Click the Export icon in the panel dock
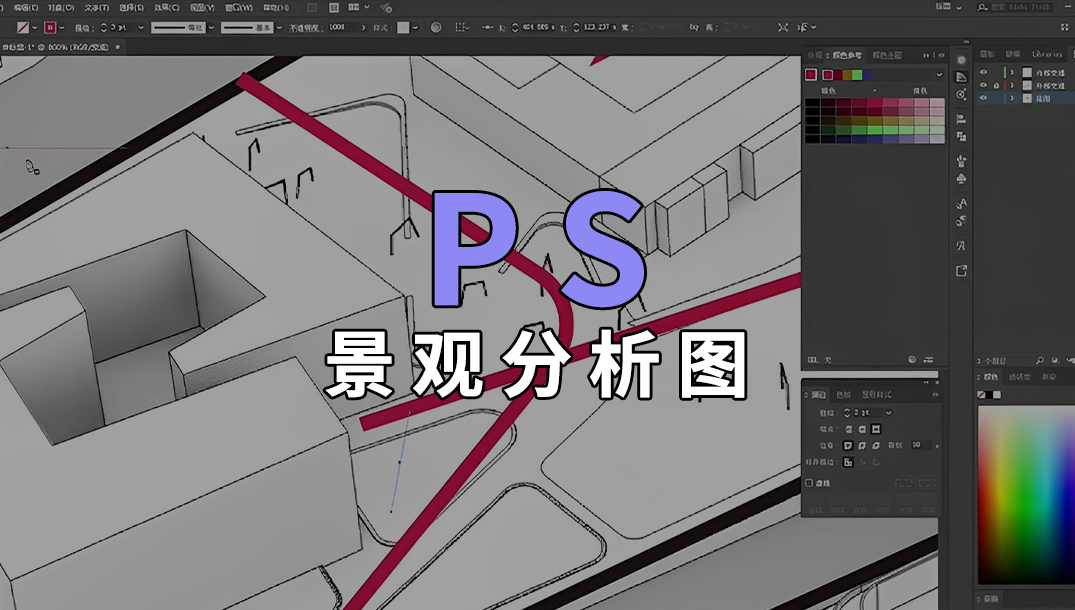Image resolution: width=1075 pixels, height=610 pixels. tap(961, 271)
